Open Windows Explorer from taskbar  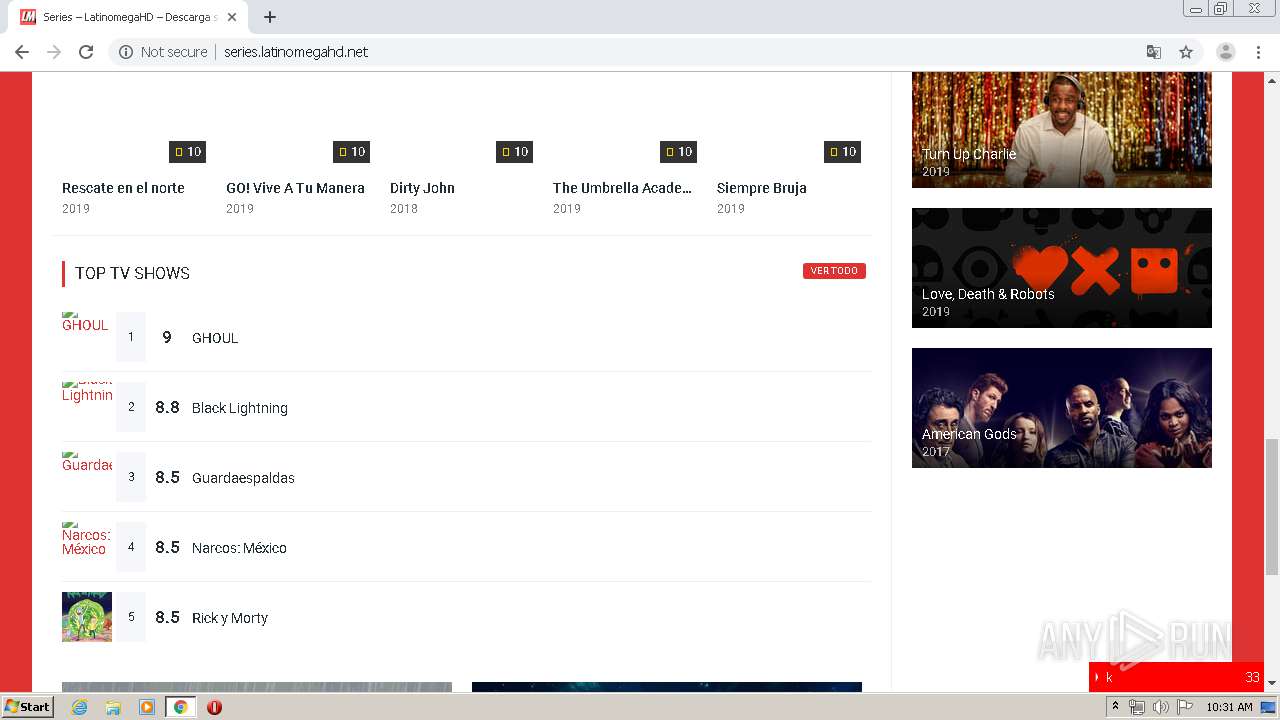coord(113,707)
